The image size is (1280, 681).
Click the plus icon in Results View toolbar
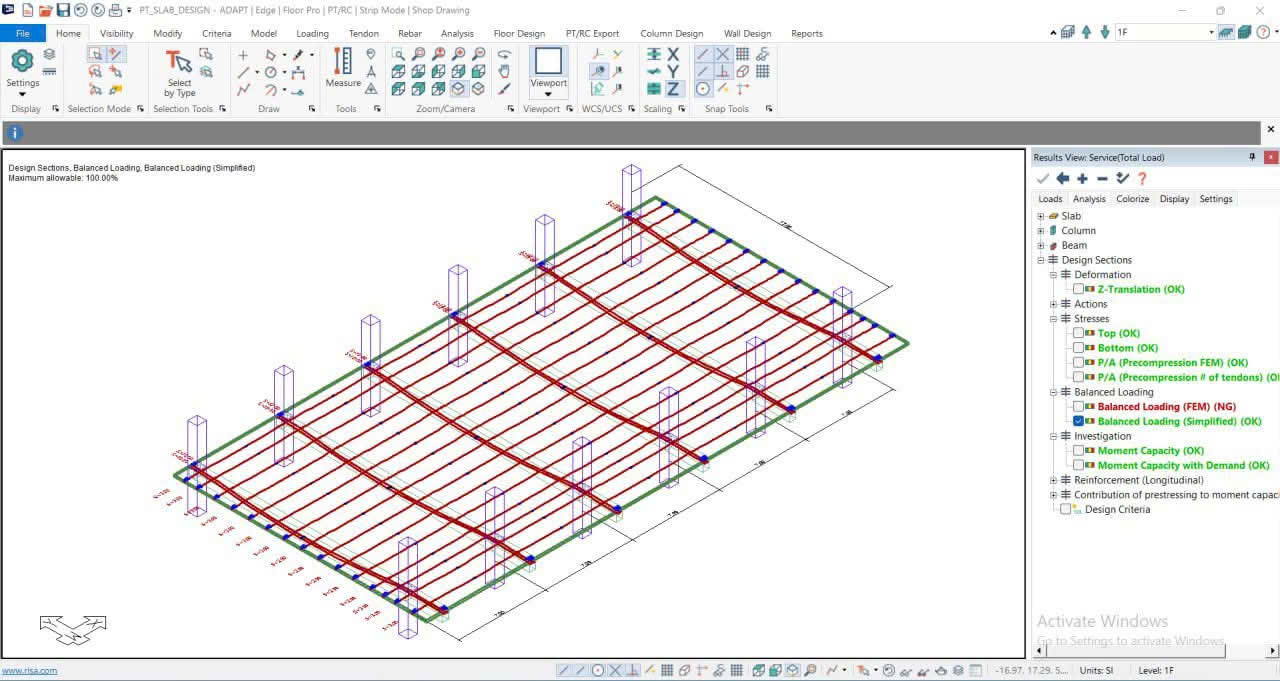[1082, 178]
